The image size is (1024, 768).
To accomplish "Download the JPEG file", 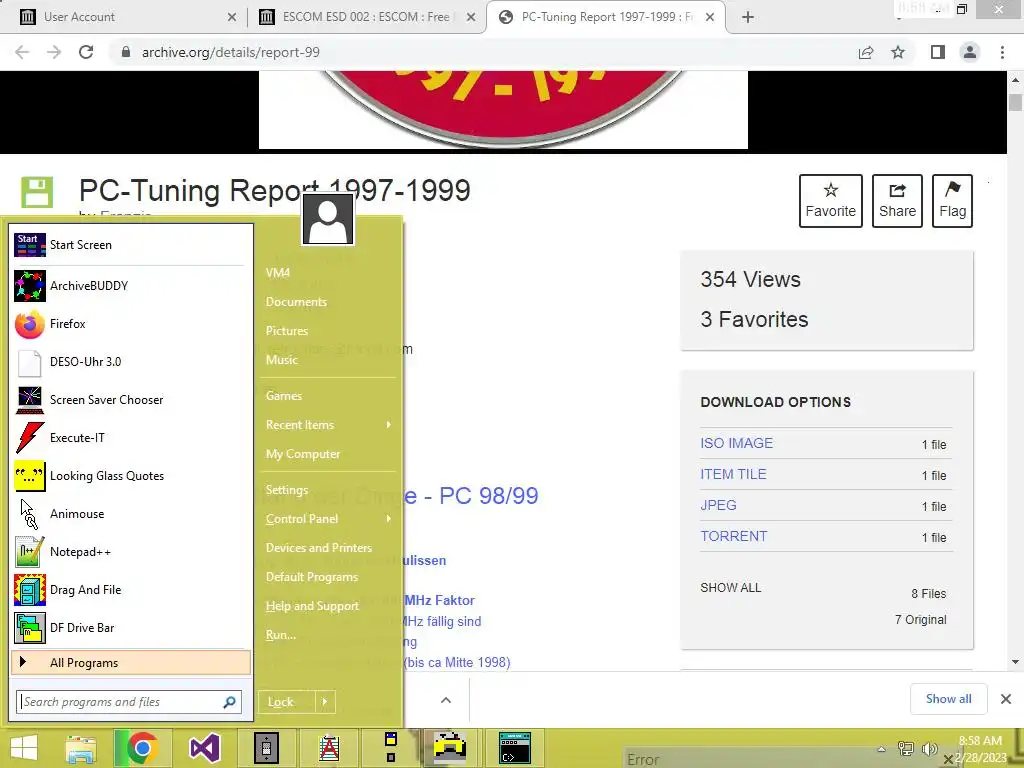I will pos(718,505).
